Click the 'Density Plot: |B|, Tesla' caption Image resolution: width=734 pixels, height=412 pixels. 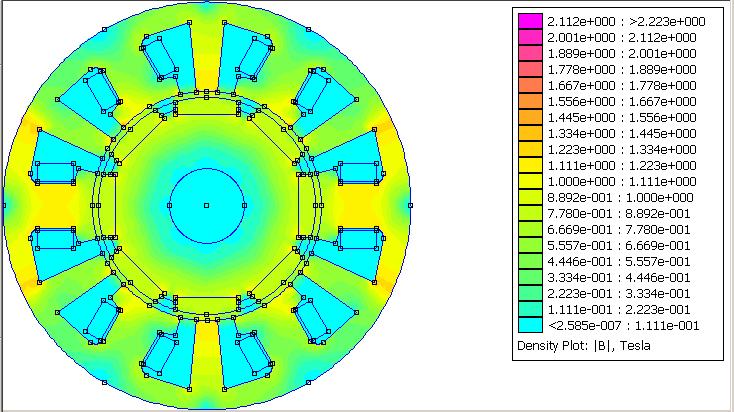click(x=583, y=346)
